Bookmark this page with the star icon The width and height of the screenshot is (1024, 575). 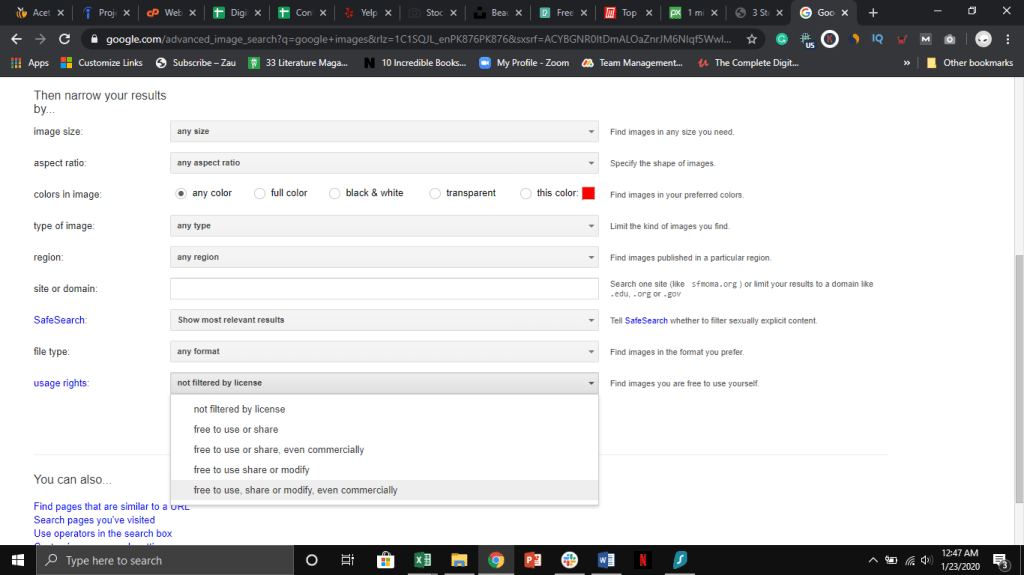751,39
